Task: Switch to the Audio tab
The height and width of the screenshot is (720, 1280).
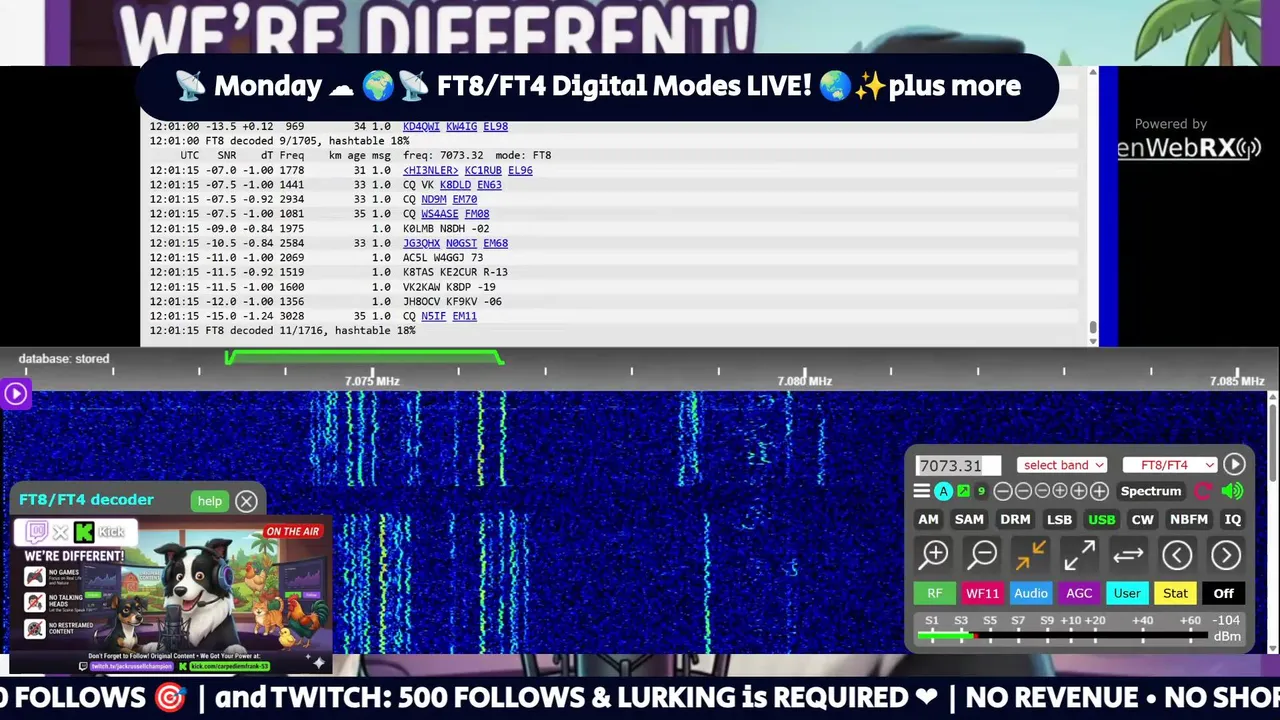Action: (x=1031, y=593)
